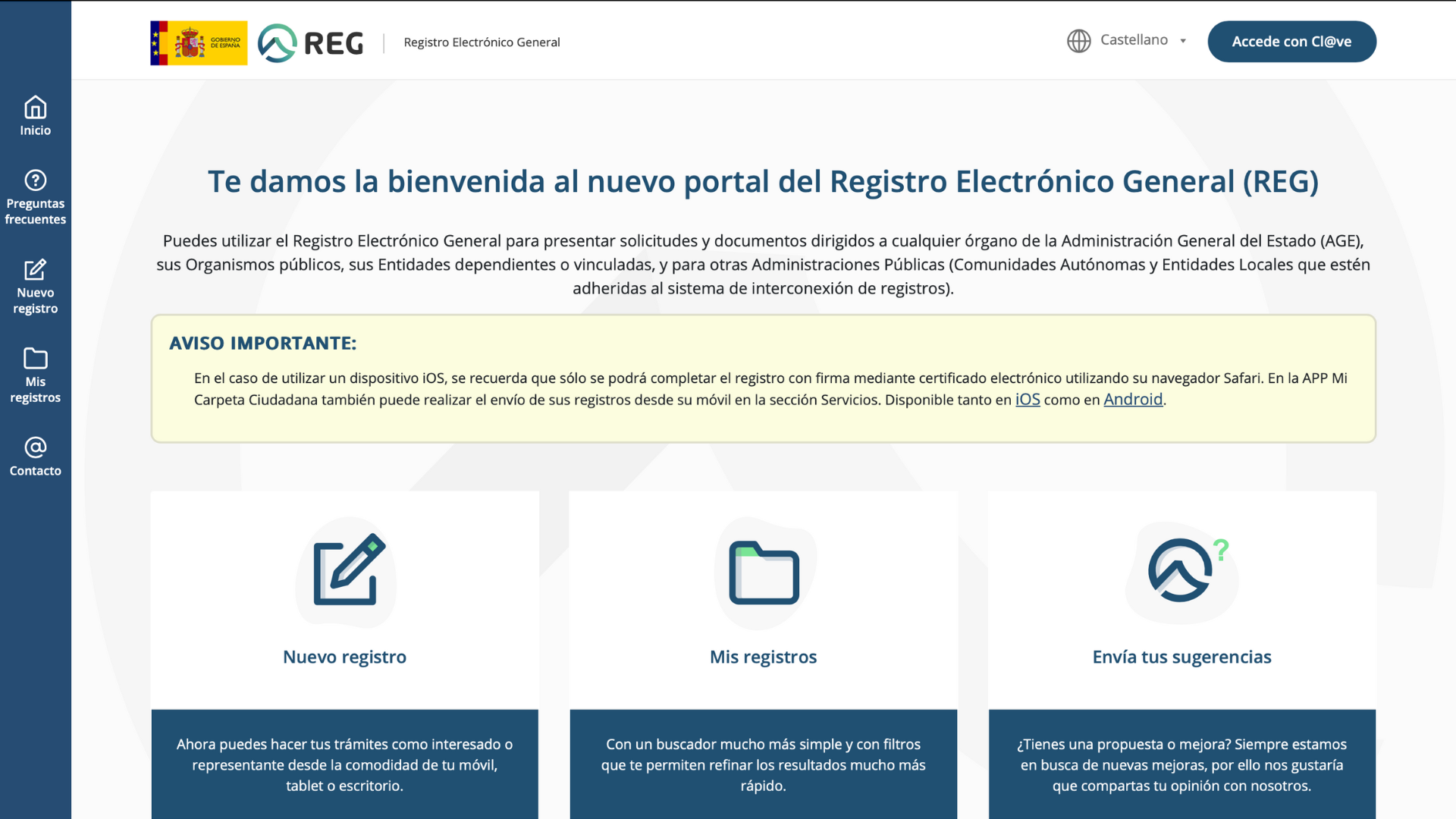This screenshot has width=1456, height=819.
Task: Open Mis registros folder icon in sidebar
Action: pos(35,358)
